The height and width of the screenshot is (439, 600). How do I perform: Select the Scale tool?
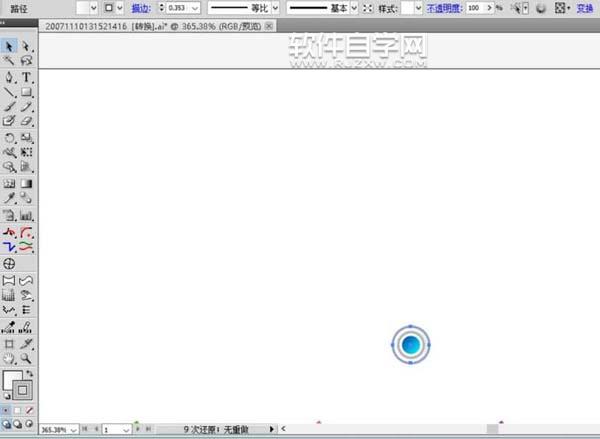[26, 137]
